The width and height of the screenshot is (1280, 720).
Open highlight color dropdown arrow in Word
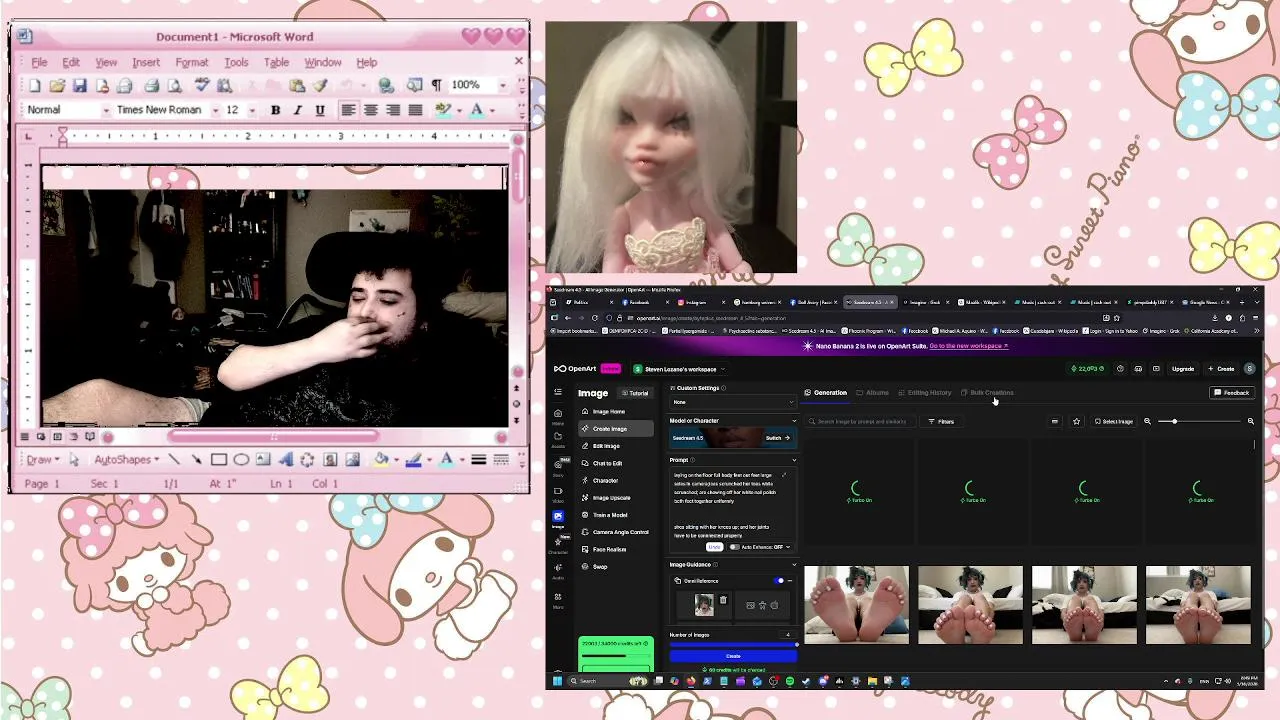[457, 110]
